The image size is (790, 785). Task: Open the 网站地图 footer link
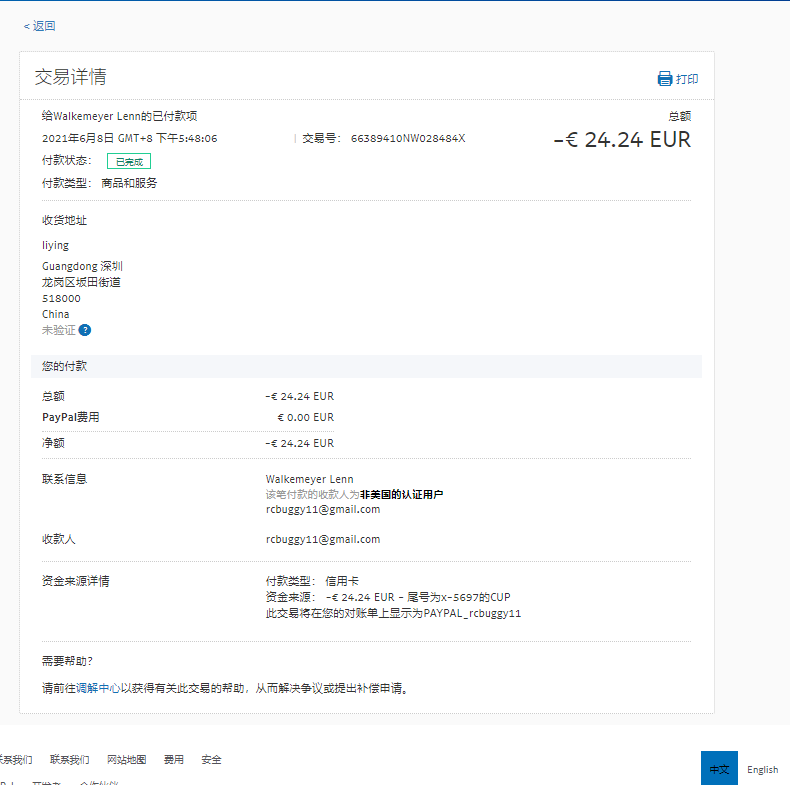coord(126,760)
